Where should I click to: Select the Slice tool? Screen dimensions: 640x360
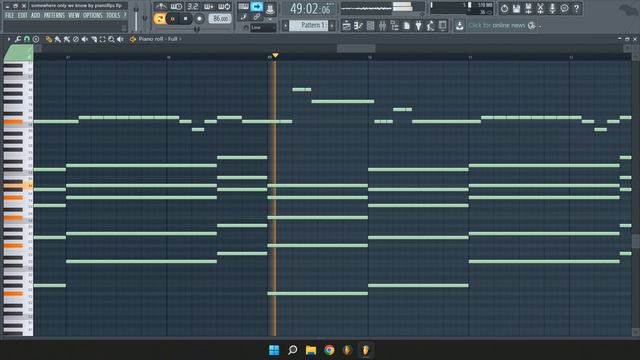coord(93,39)
